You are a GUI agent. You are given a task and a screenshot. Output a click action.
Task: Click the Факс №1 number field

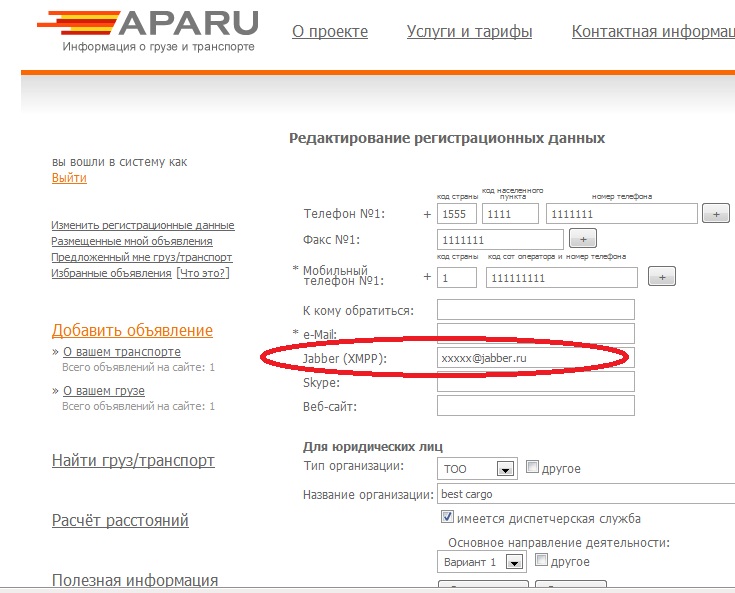tap(500, 240)
